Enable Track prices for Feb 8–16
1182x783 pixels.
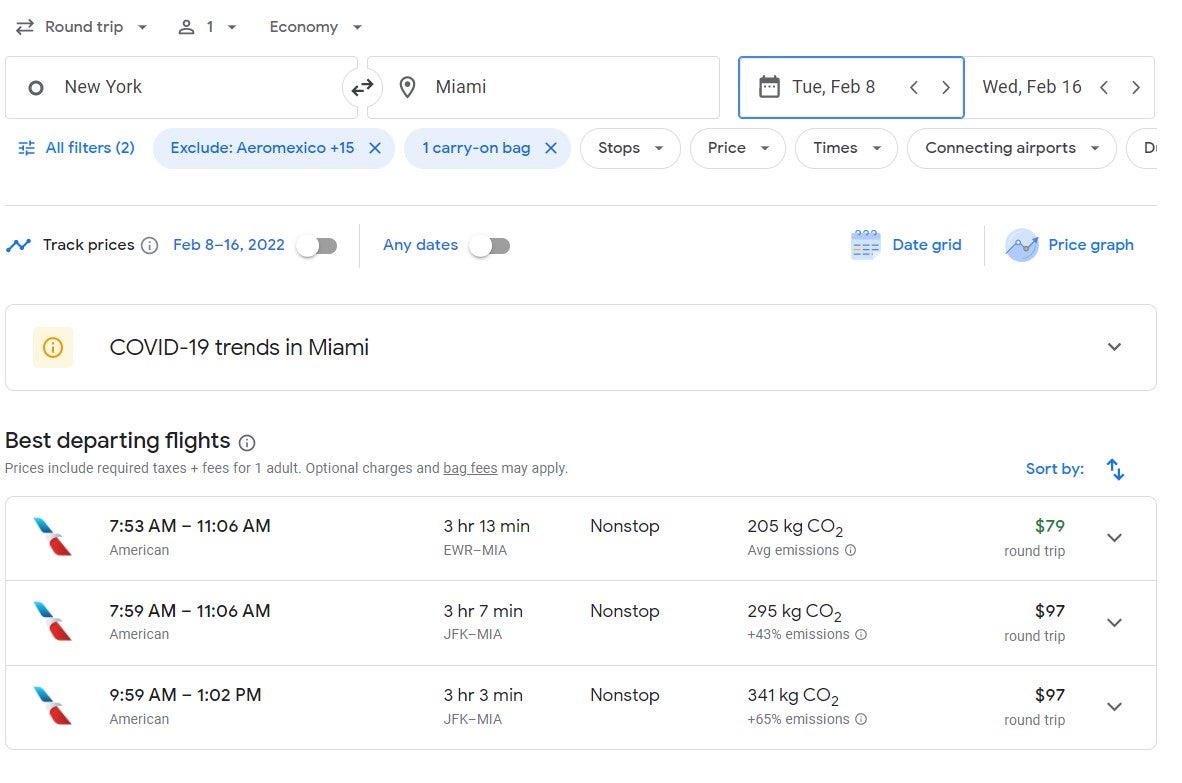tap(317, 246)
